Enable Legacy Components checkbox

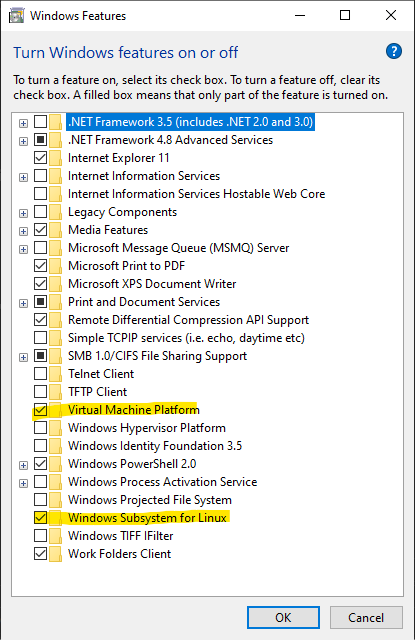click(40, 211)
